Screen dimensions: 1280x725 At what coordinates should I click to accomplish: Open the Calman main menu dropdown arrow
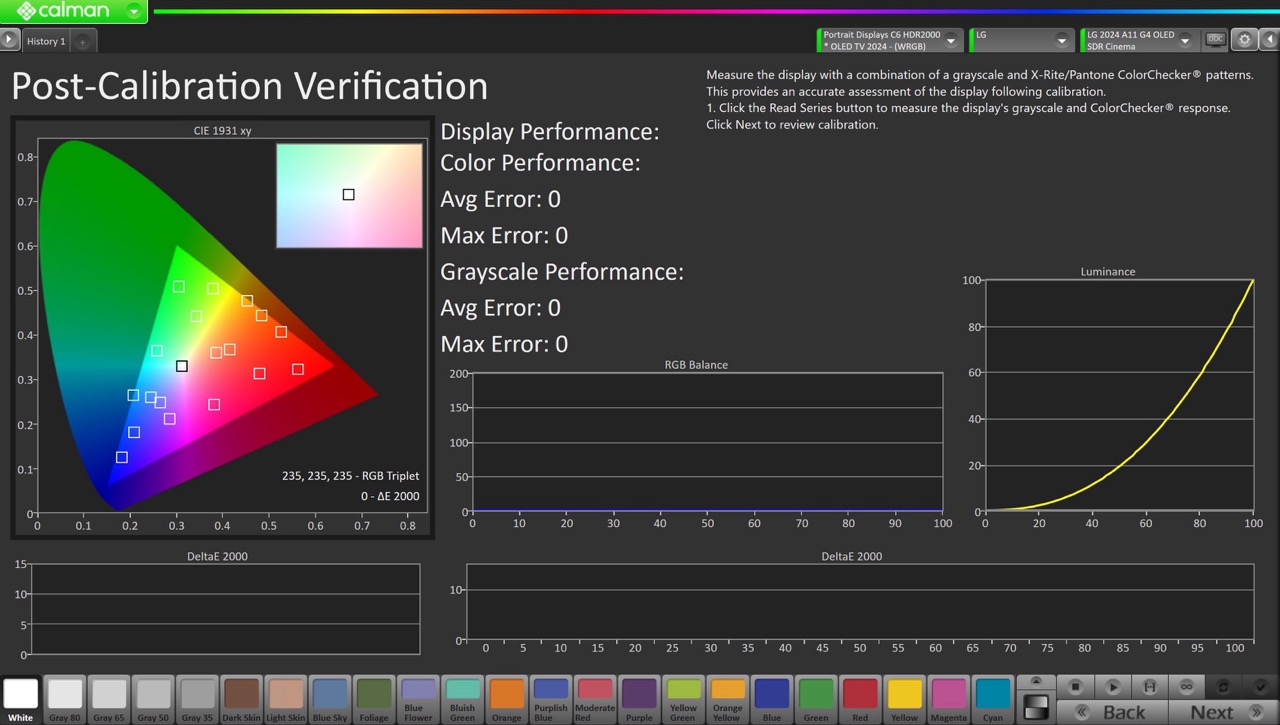[x=134, y=12]
